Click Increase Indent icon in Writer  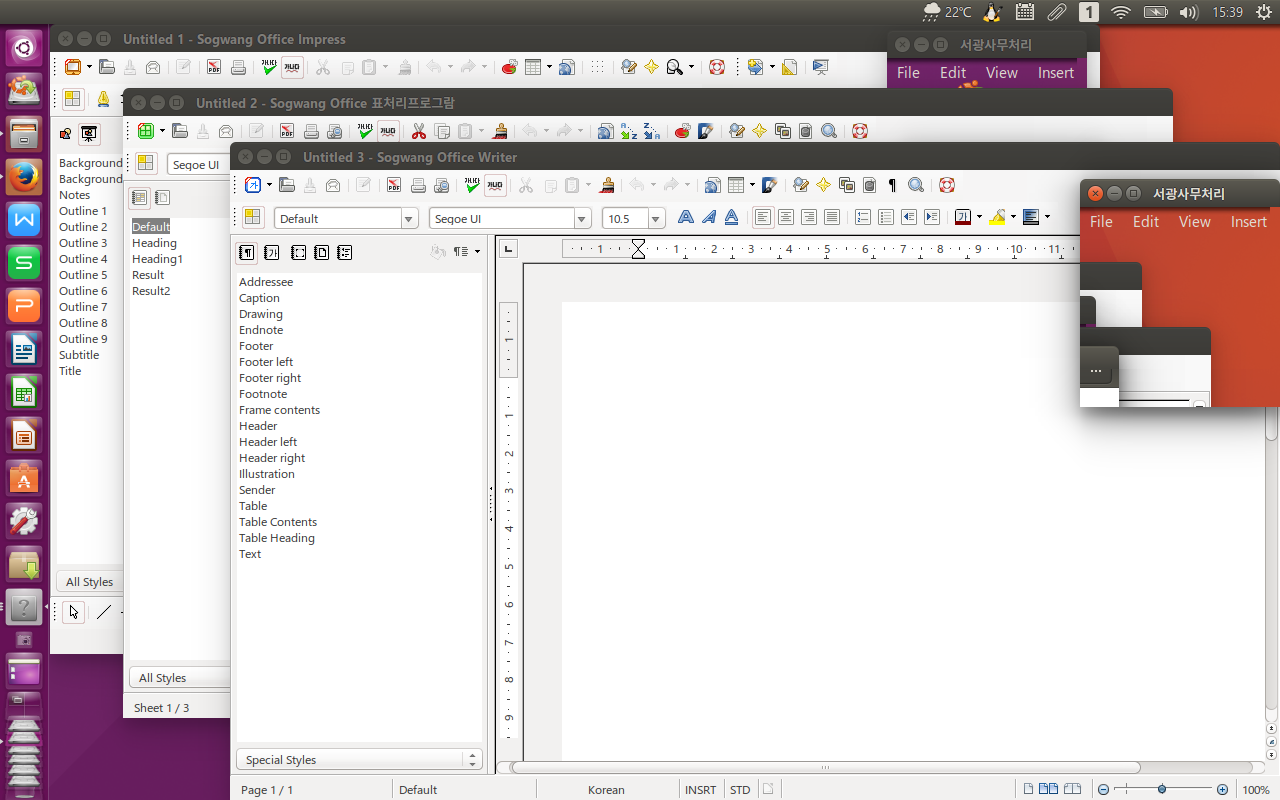click(932, 217)
